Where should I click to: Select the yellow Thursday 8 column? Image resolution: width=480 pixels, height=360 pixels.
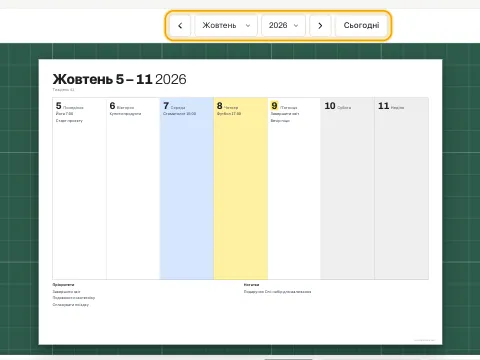240,188
